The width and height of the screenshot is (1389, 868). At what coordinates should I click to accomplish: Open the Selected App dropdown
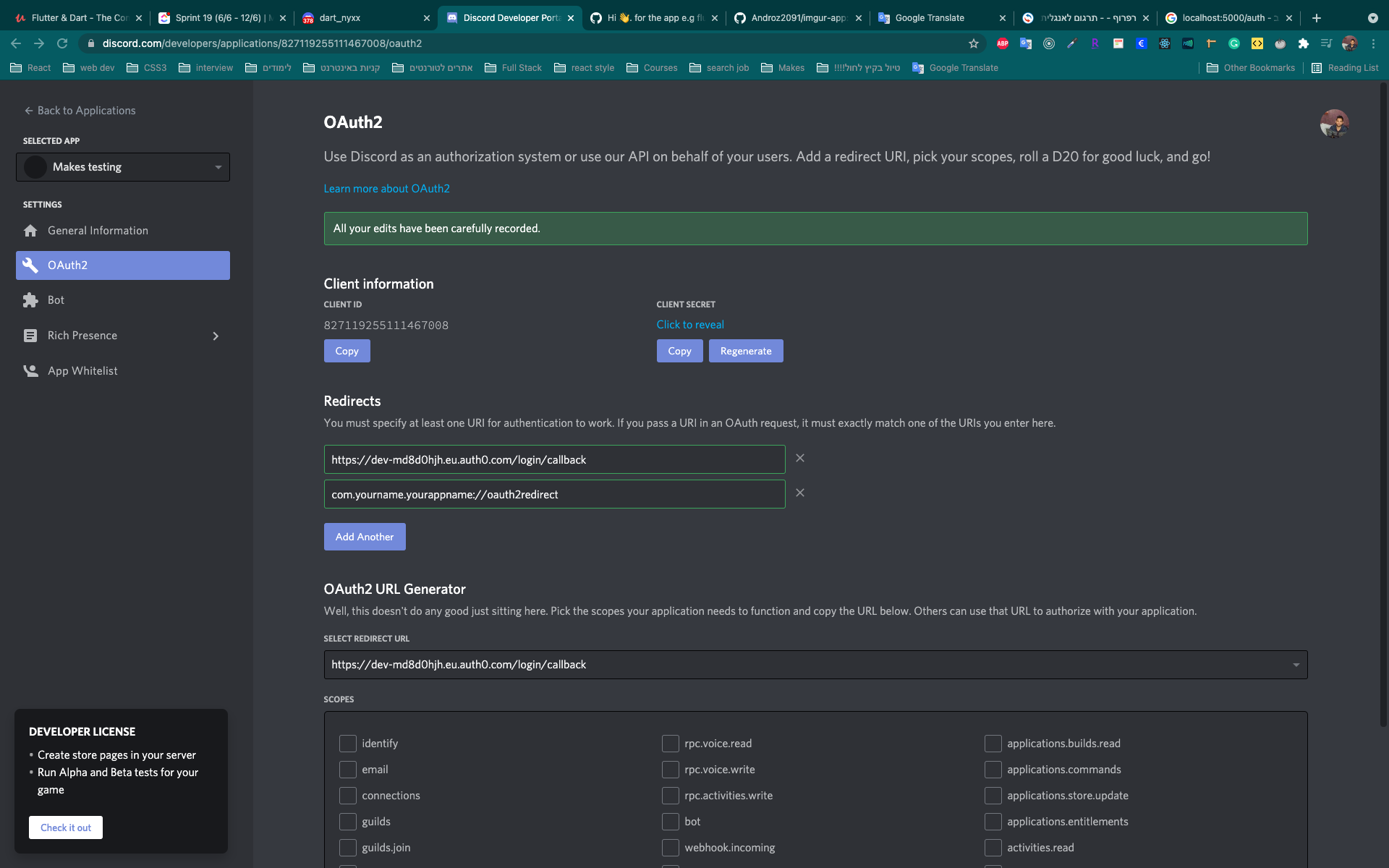123,167
